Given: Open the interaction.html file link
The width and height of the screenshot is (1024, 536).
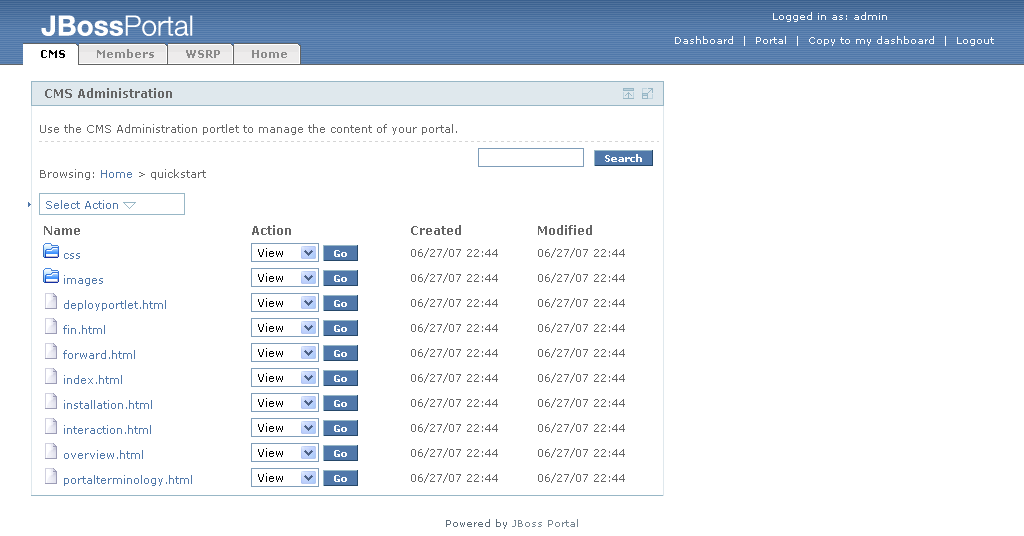Looking at the screenshot, I should pyautogui.click(x=107, y=430).
